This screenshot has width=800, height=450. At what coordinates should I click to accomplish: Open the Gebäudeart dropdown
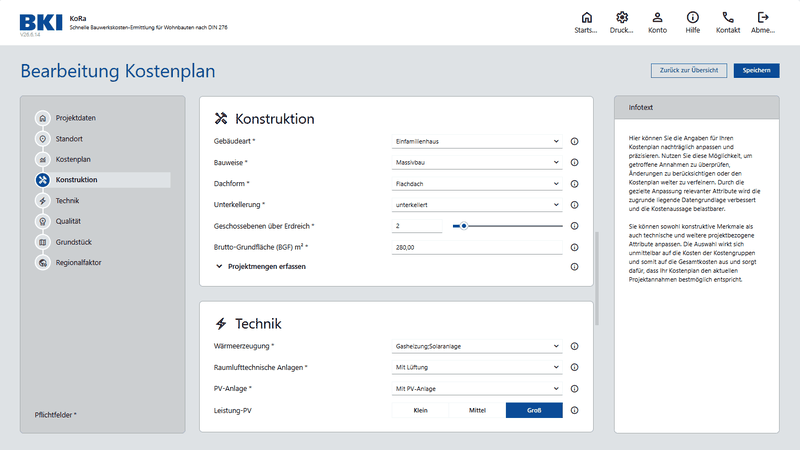point(477,141)
